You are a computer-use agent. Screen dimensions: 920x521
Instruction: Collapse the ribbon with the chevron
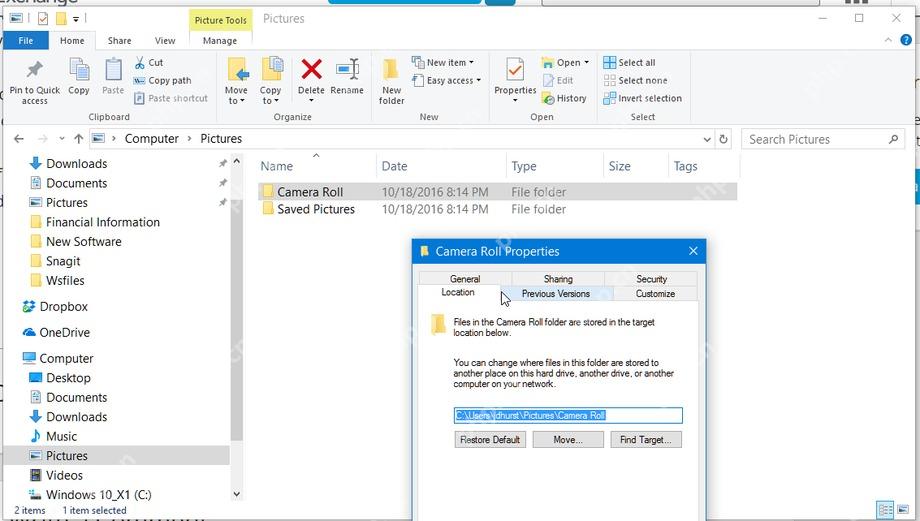(x=888, y=40)
